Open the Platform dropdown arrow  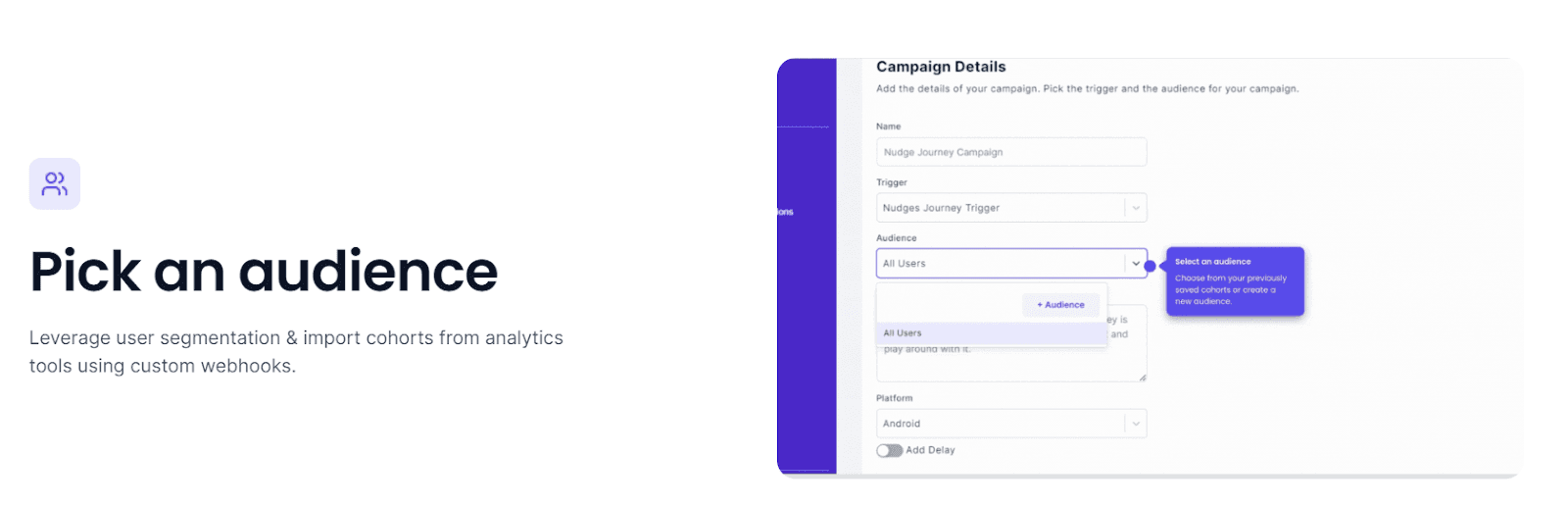tap(1136, 424)
